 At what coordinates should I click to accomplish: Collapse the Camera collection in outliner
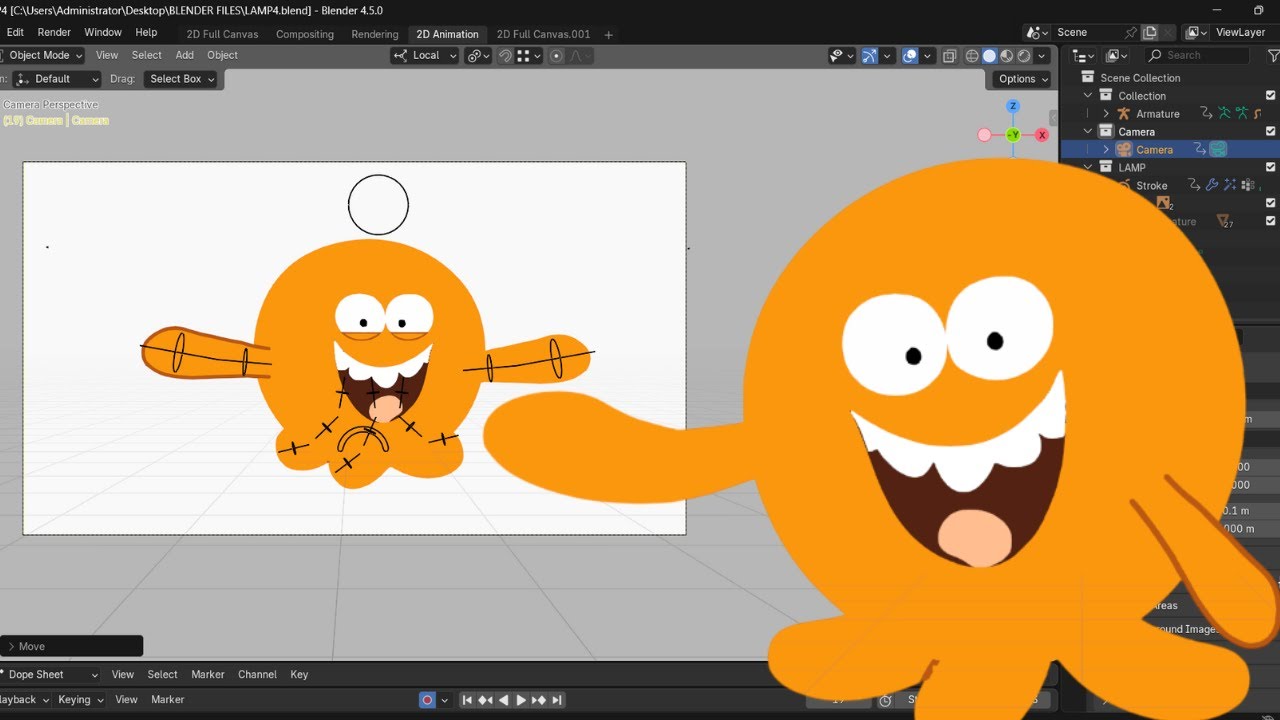tap(1088, 132)
